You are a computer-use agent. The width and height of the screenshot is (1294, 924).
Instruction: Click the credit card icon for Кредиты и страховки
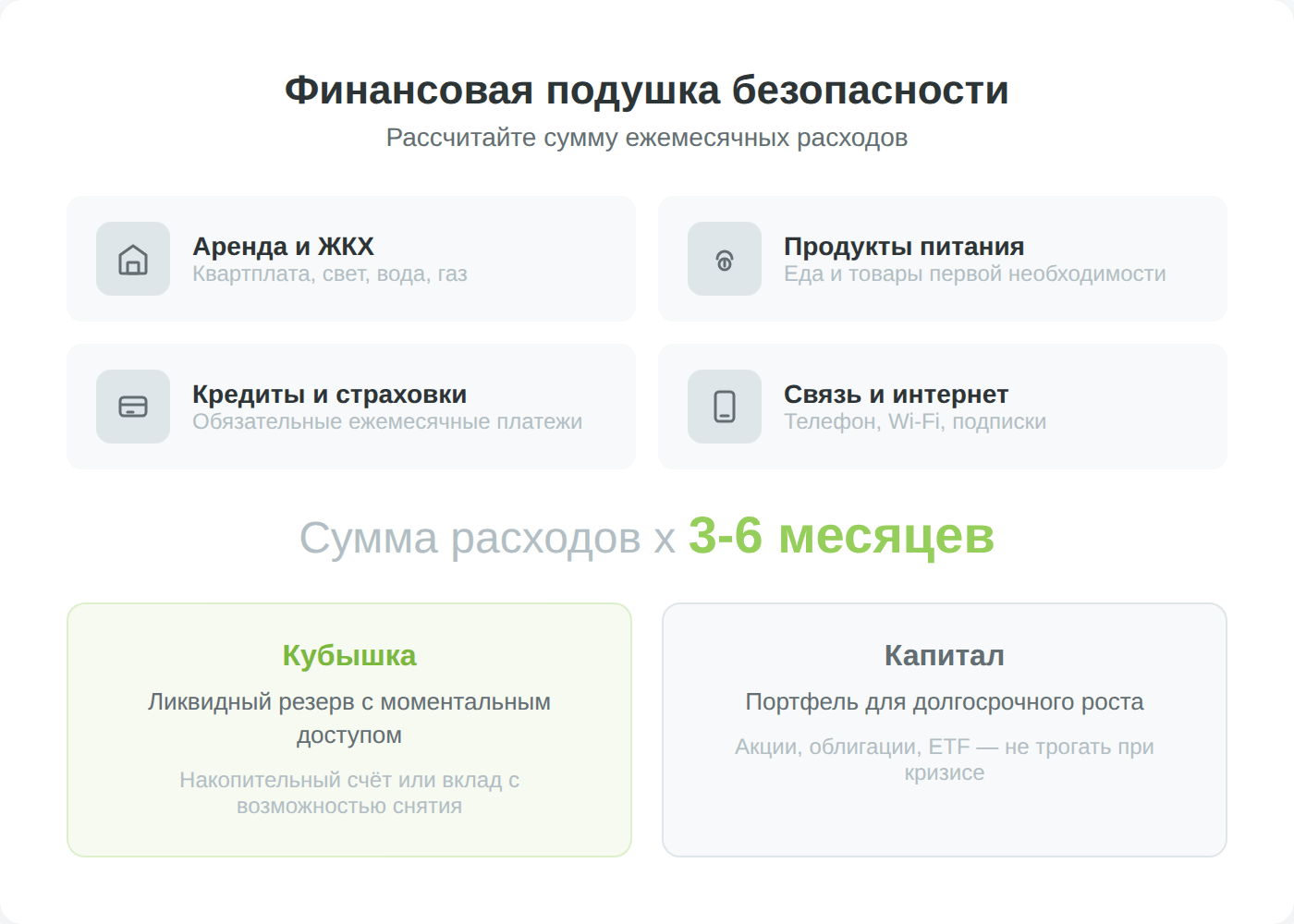point(133,407)
